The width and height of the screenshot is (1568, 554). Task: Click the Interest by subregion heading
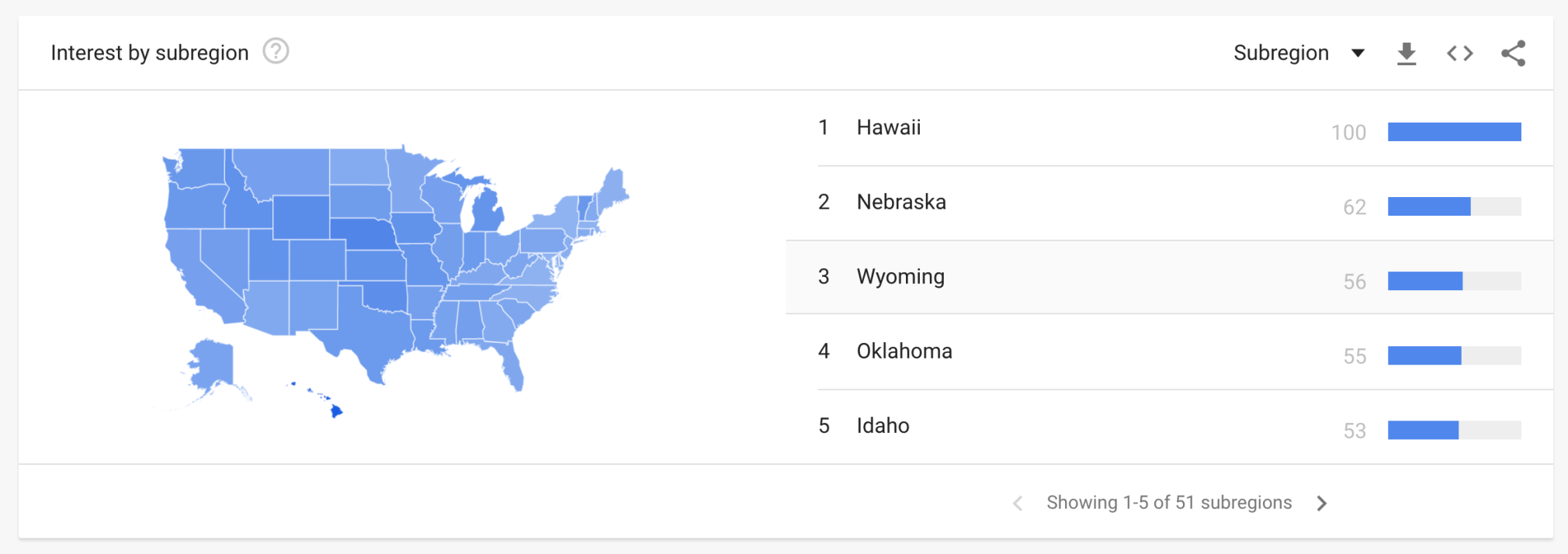pos(150,52)
